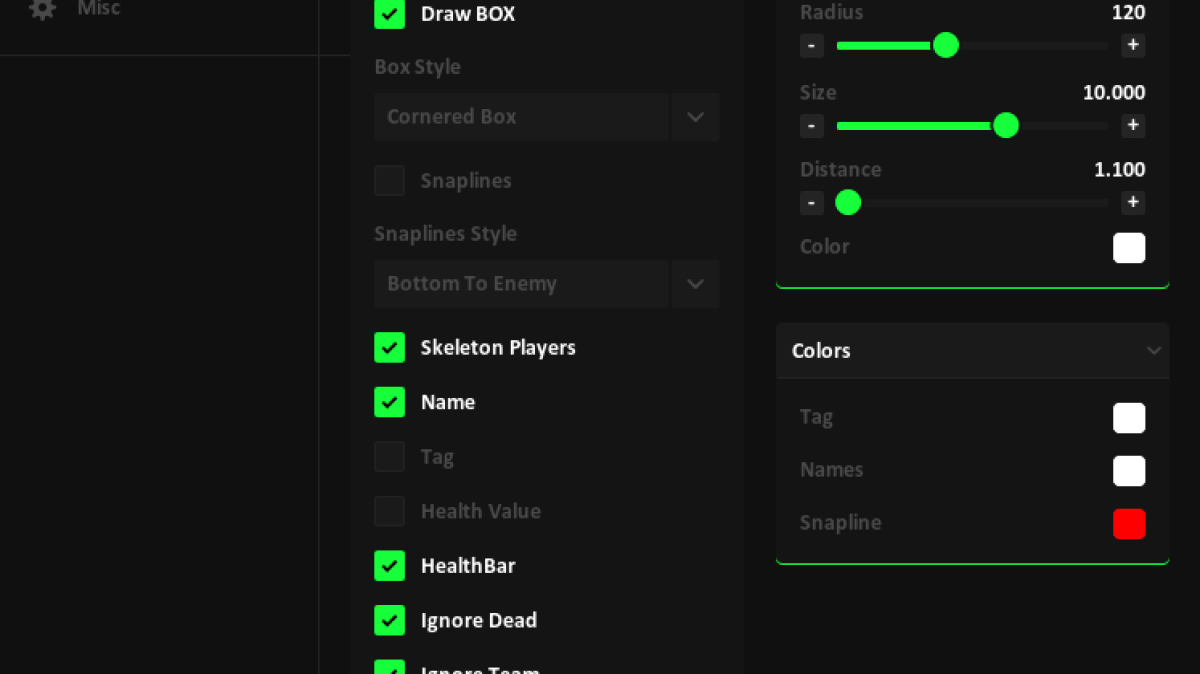Toggle the HealthBar checkbox off
This screenshot has width=1200, height=674.
pyautogui.click(x=389, y=566)
